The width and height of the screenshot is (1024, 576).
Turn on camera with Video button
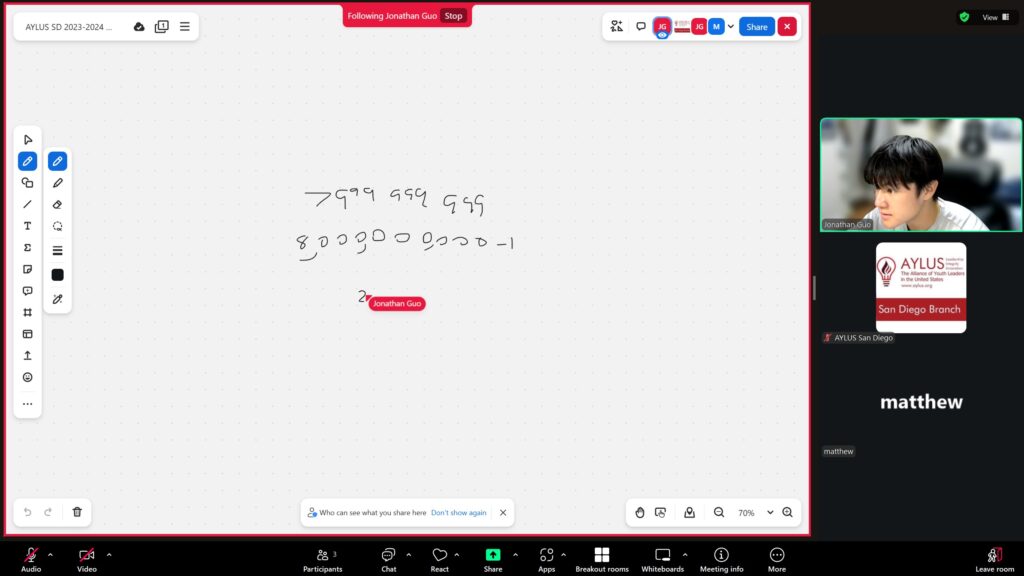coord(87,558)
